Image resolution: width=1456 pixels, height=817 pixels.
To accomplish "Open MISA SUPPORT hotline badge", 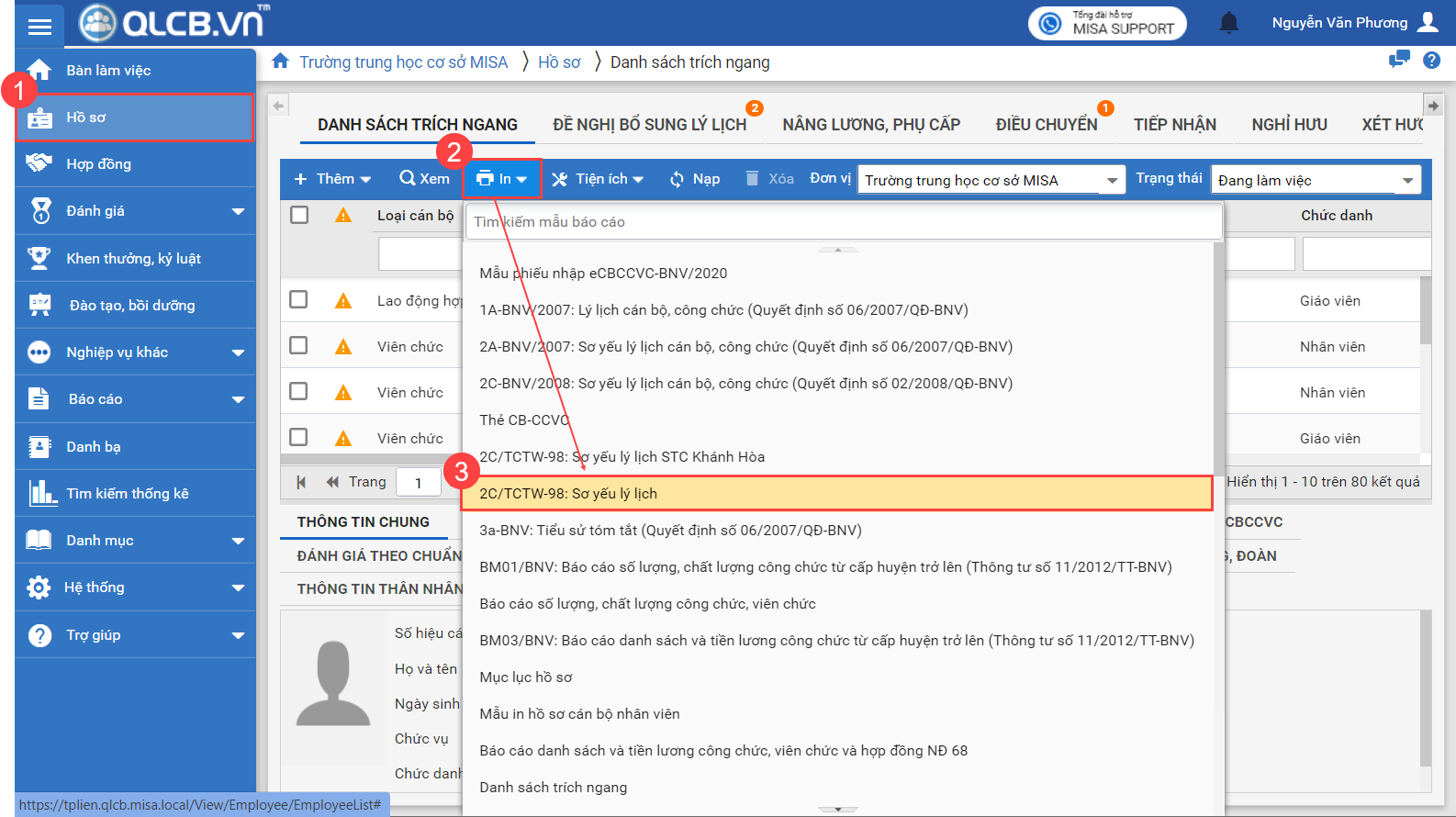I will pyautogui.click(x=1107, y=23).
